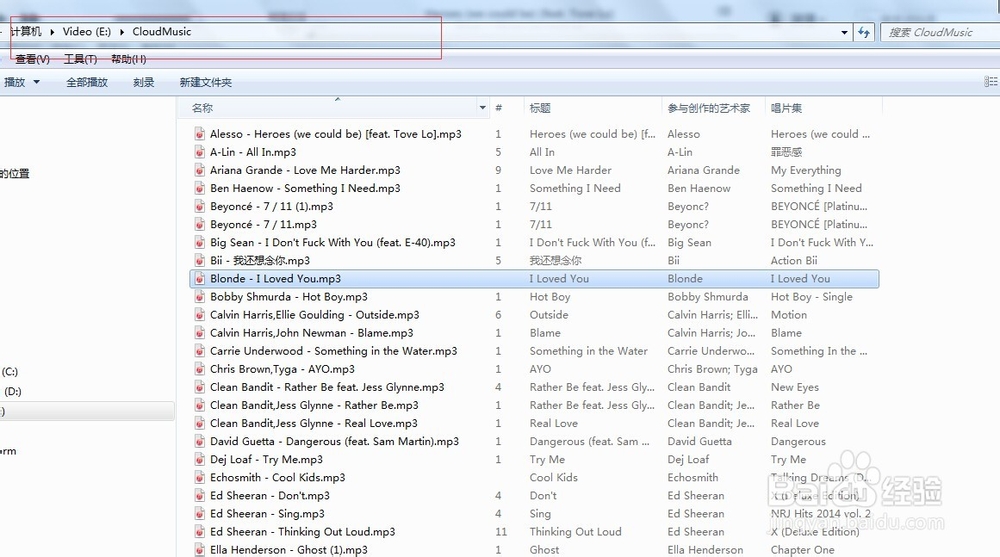Viewport: 1000px width, 557px height.
Task: Select file Beyoncé - 7 / 11.mp3
Action: click(263, 225)
